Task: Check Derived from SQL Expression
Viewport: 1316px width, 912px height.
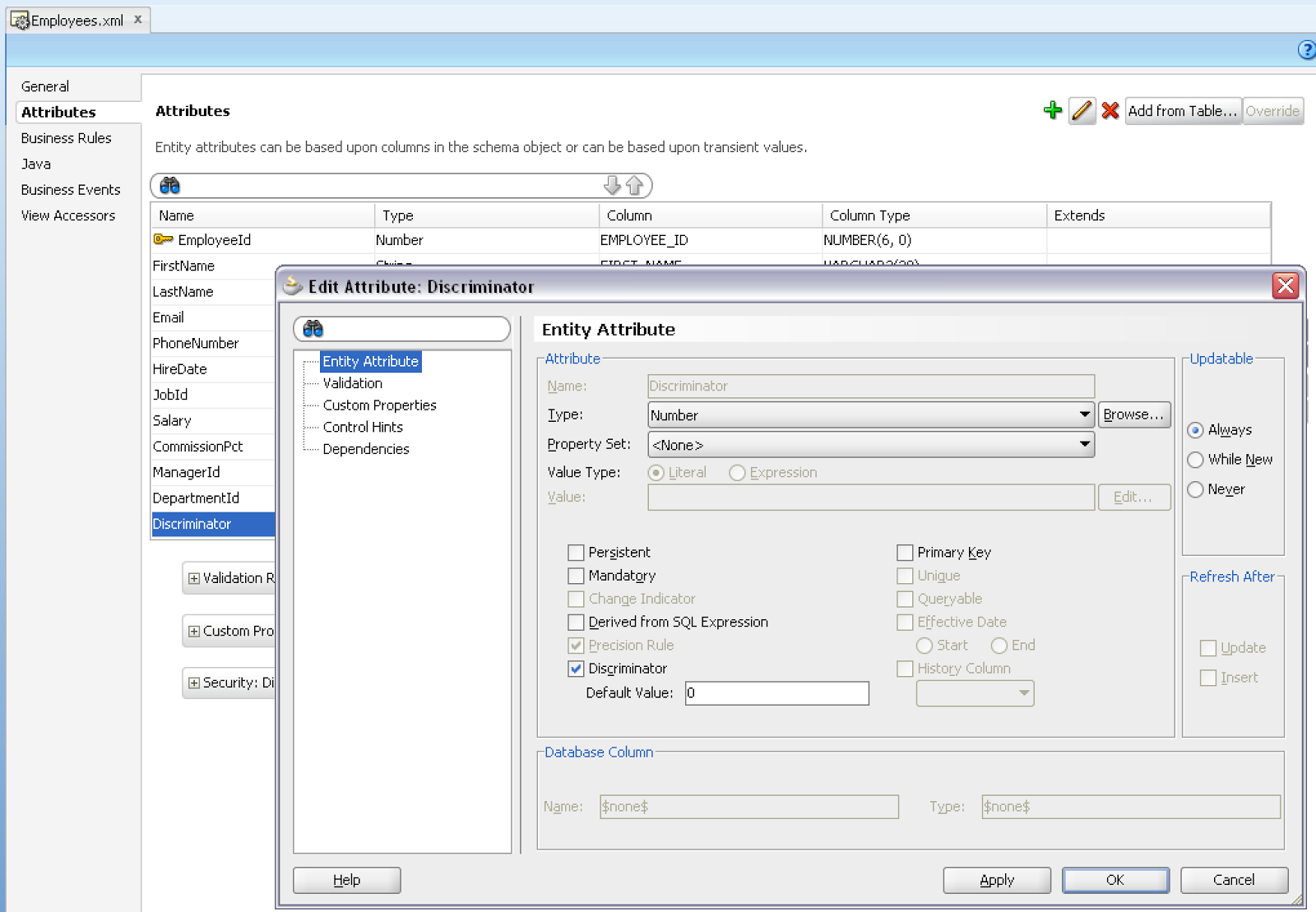Action: (x=576, y=623)
